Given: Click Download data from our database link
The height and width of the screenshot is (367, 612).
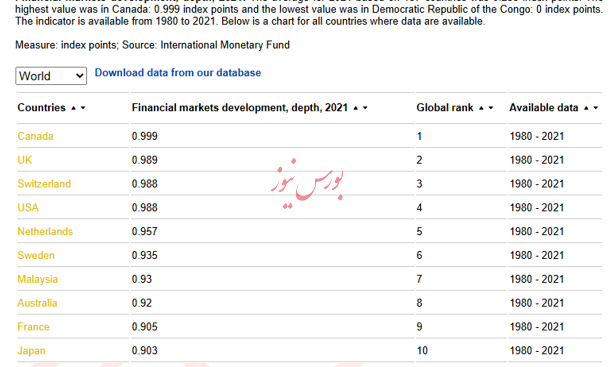Looking at the screenshot, I should click(x=178, y=73).
